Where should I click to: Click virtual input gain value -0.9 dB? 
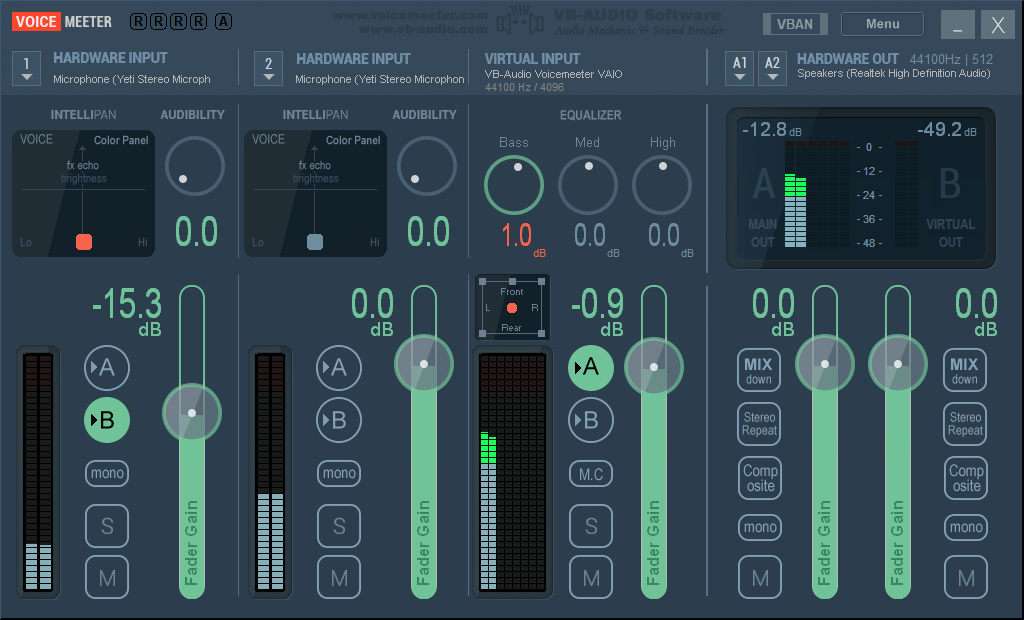pyautogui.click(x=598, y=312)
